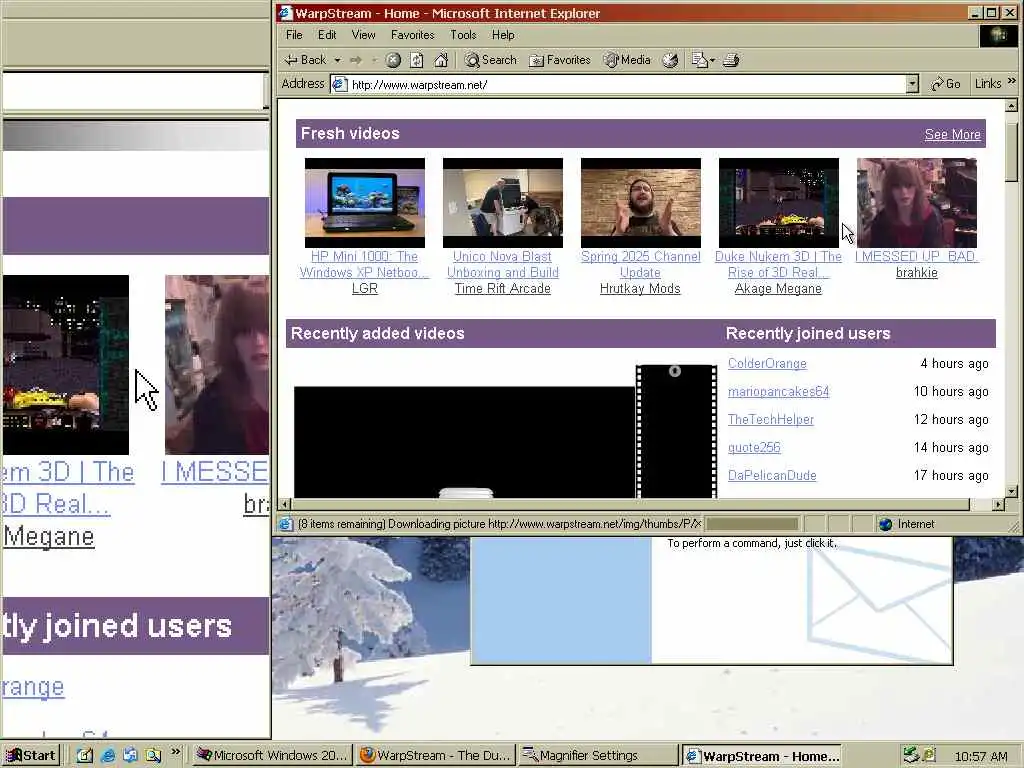The height and width of the screenshot is (768, 1024).
Task: Click the Go button
Action: point(946,84)
